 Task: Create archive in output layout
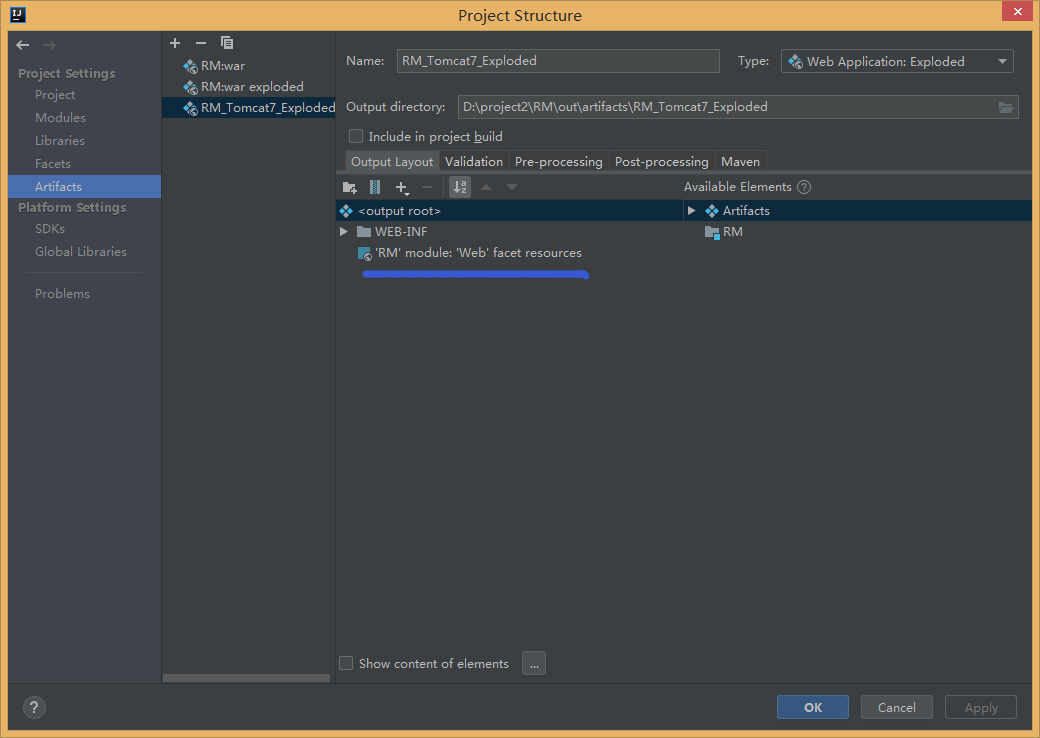click(375, 188)
